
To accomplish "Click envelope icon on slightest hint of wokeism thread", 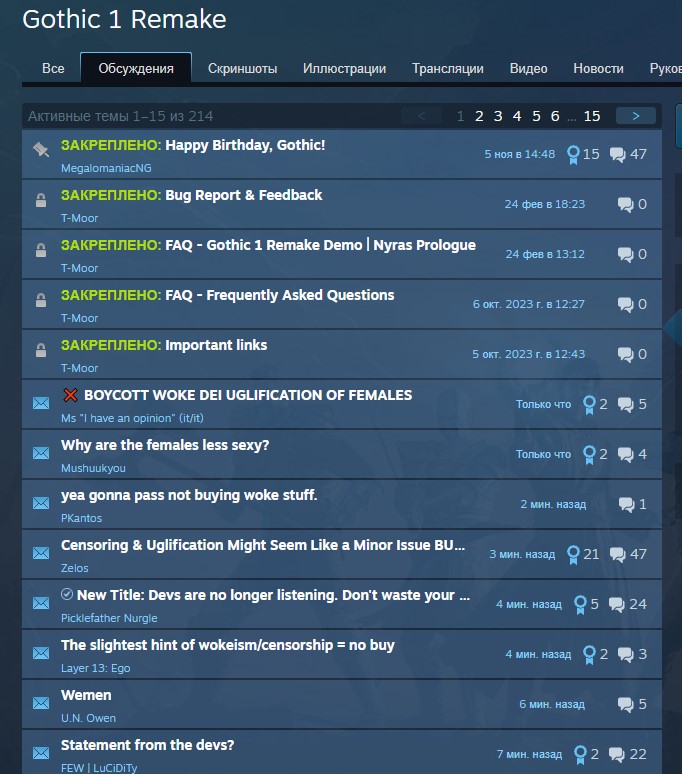I will coord(41,653).
